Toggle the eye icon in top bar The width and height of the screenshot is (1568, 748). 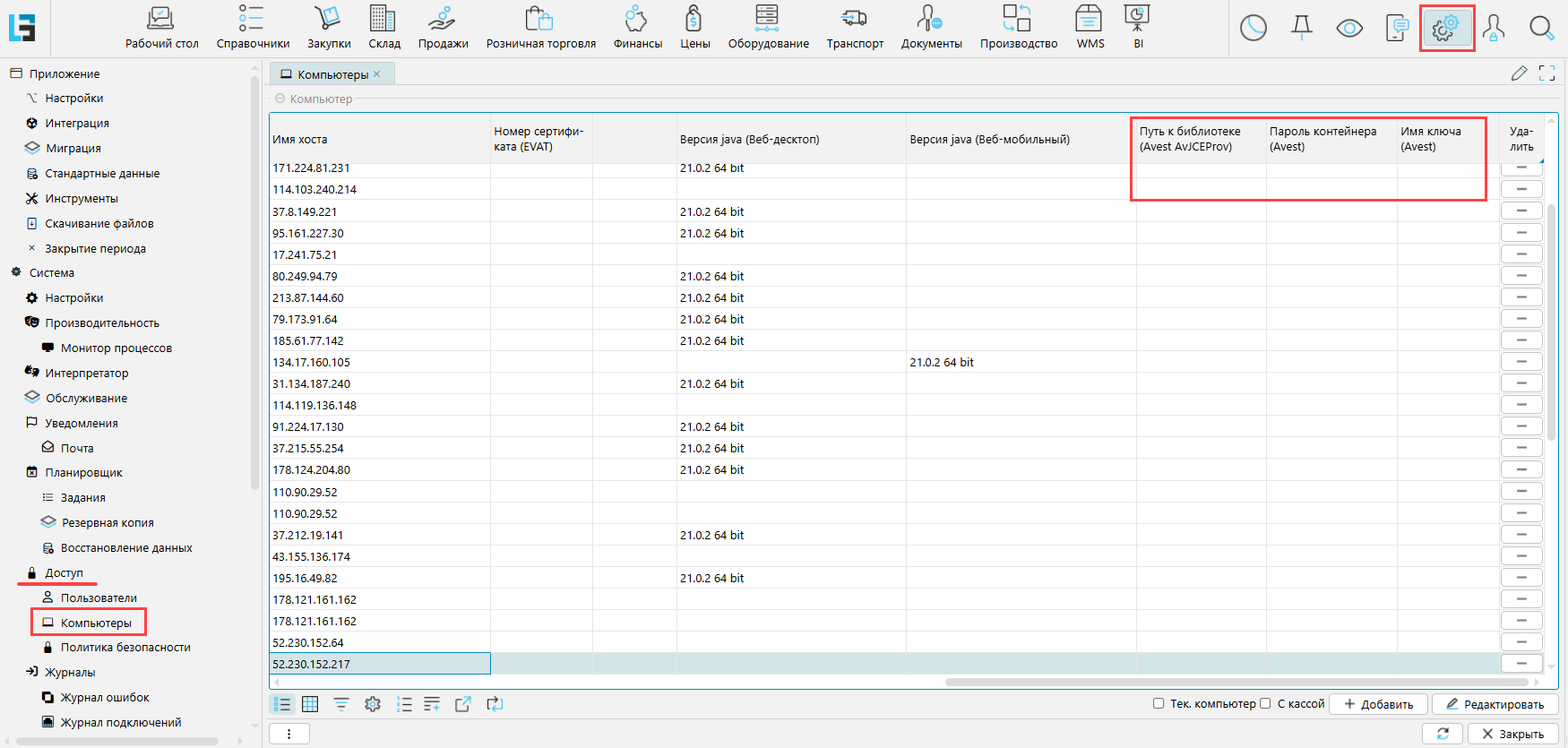(x=1348, y=29)
